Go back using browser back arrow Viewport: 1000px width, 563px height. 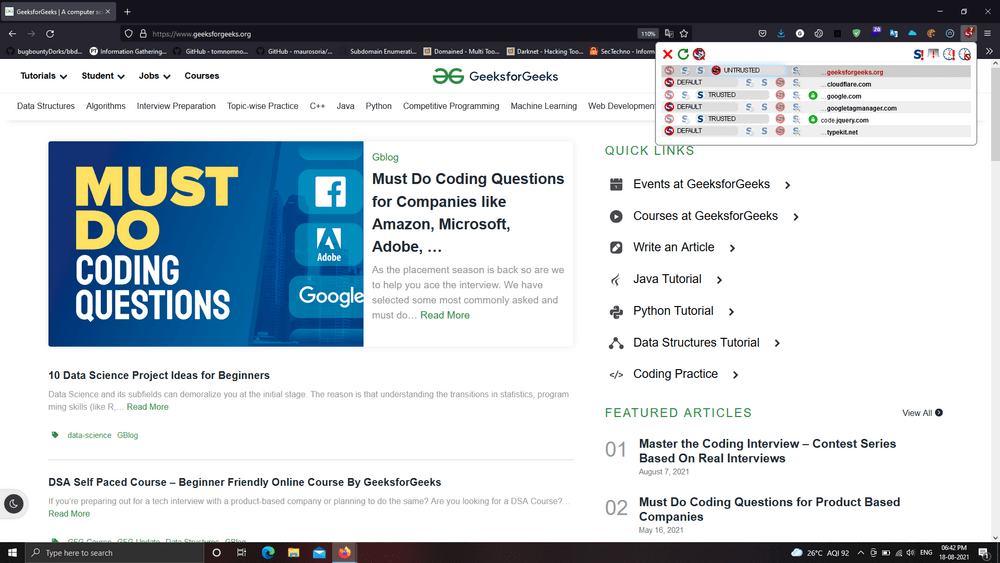[x=13, y=33]
